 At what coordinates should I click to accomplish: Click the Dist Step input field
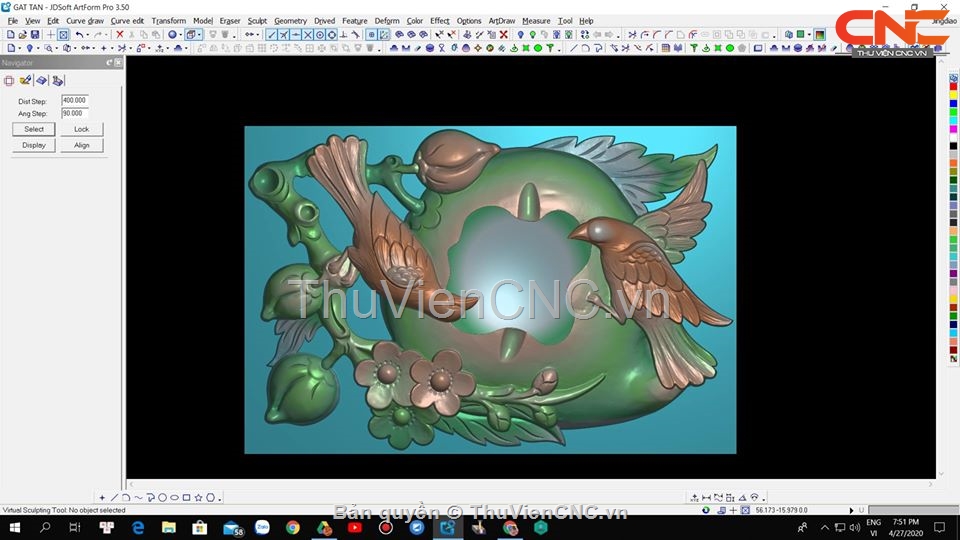pos(75,100)
